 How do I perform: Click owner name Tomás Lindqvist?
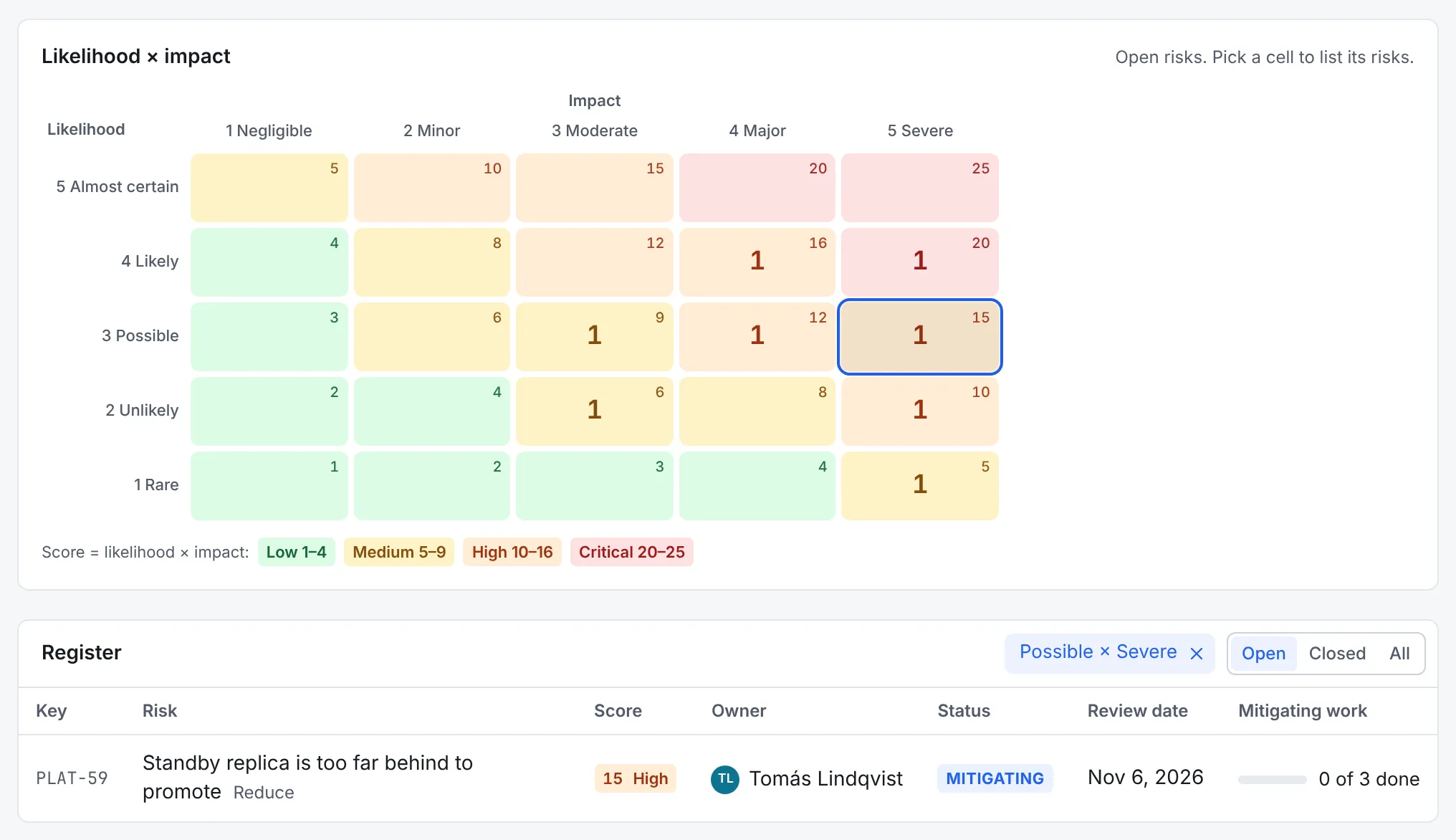pos(825,778)
